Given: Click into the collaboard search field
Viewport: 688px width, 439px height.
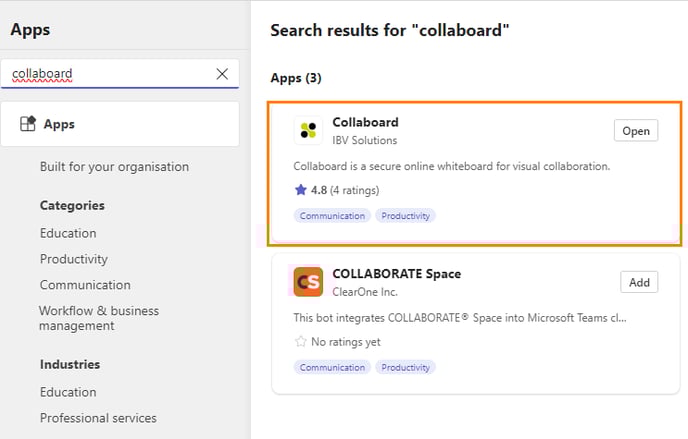Looking at the screenshot, I should (110, 74).
